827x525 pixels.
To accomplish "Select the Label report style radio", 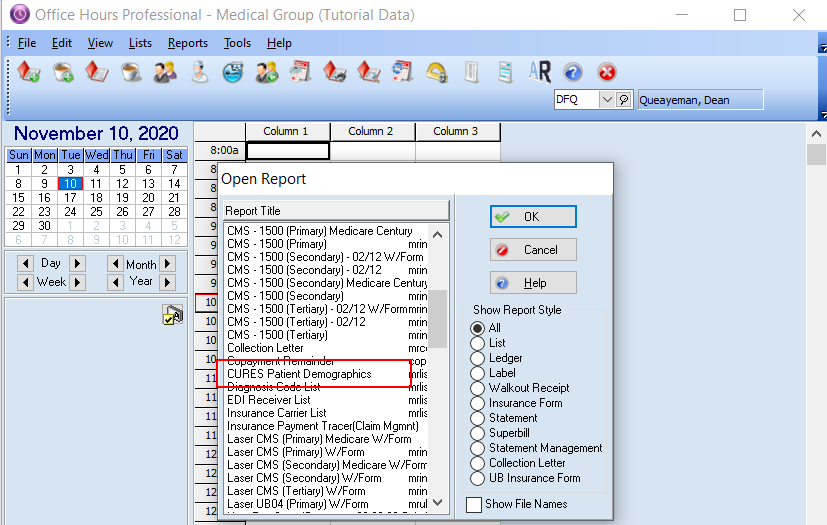I will (477, 373).
